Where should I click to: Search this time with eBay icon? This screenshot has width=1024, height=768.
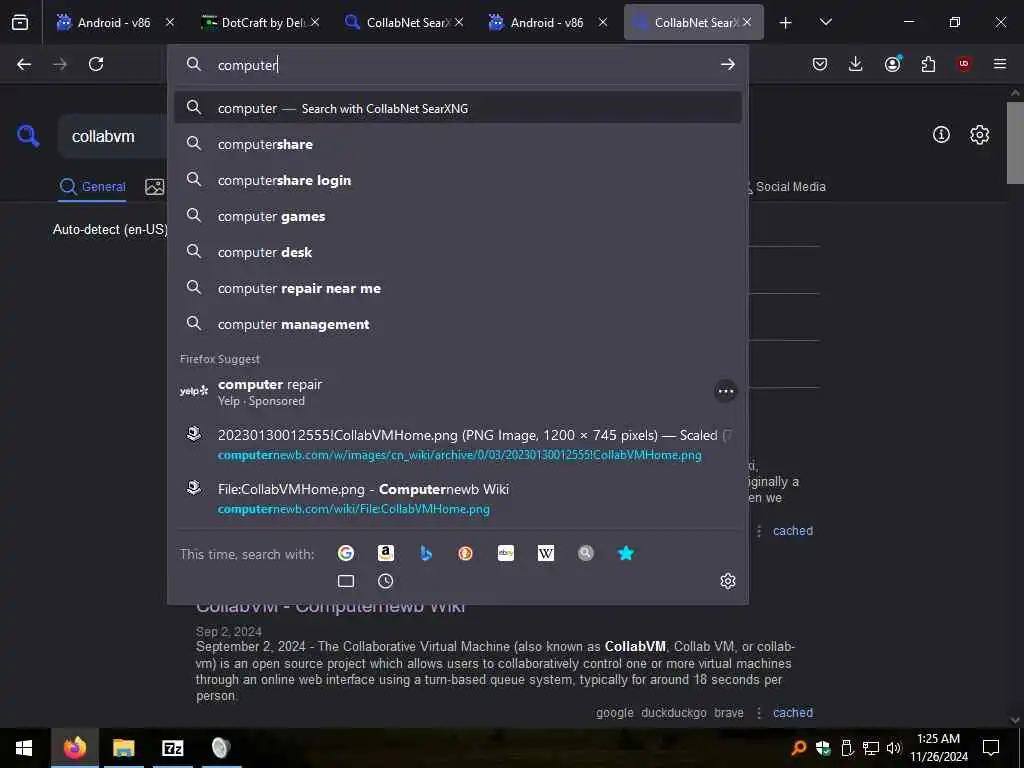[505, 553]
